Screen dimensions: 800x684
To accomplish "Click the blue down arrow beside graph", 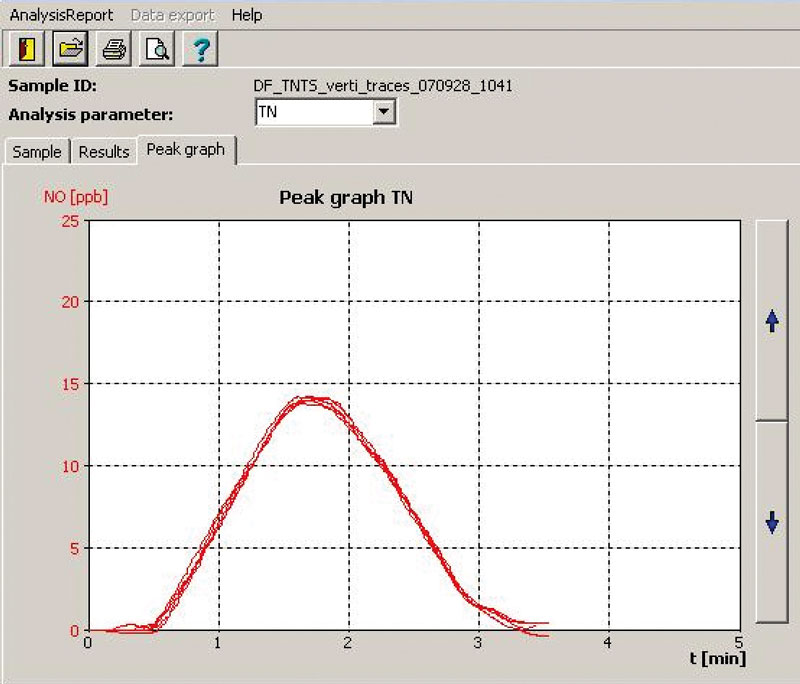I will 772,522.
